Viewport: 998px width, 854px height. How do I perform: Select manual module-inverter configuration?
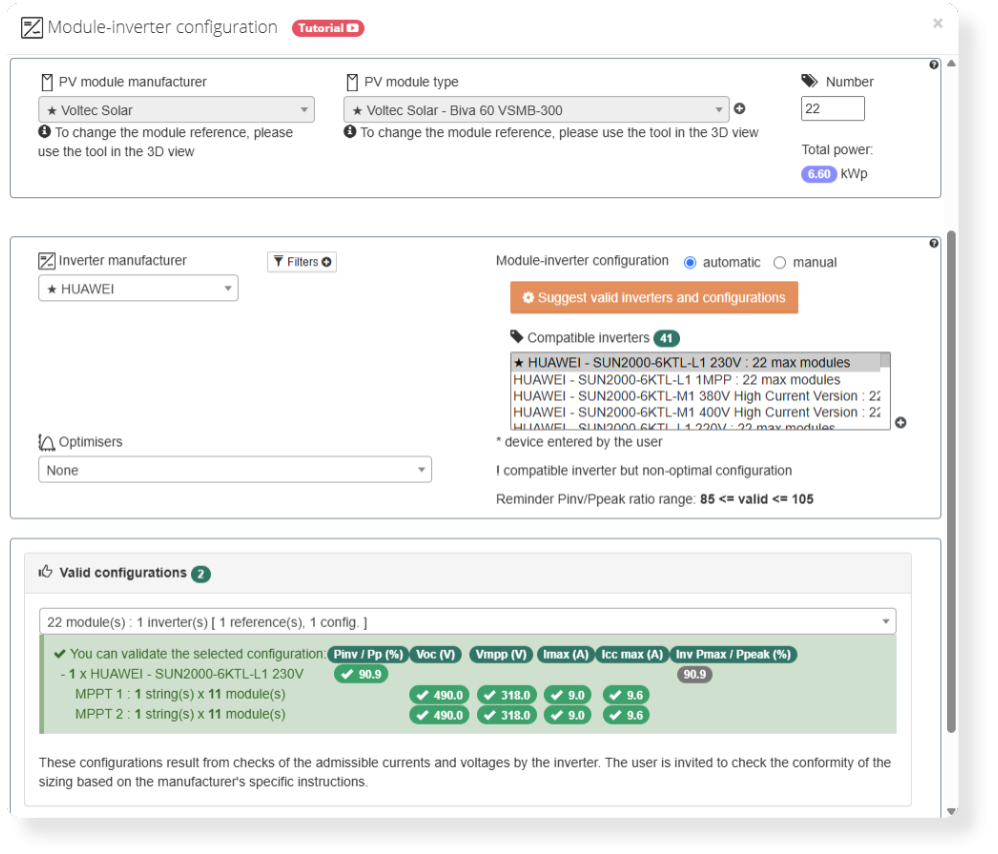tap(780, 262)
